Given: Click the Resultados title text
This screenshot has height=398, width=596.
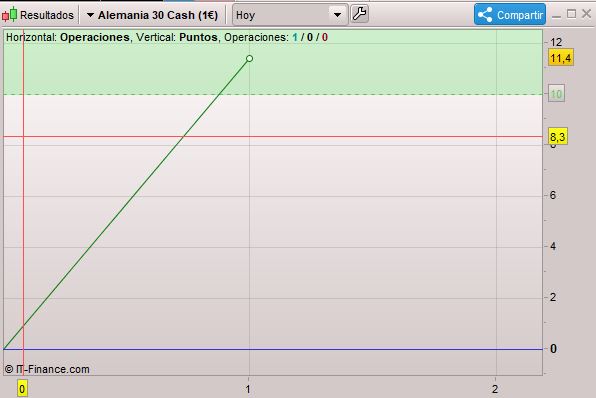Looking at the screenshot, I should coord(47,15).
